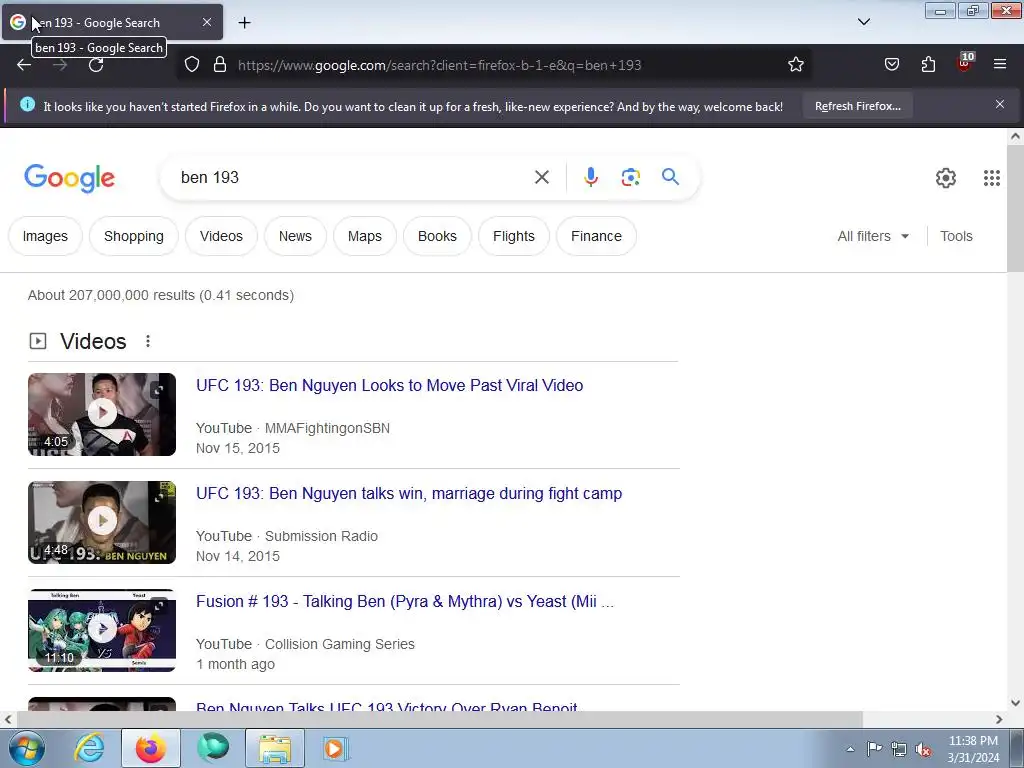Viewport: 1024px width, 768px height.
Task: Close the 'ben 193 - Google Search' tab
Action: pos(206,22)
